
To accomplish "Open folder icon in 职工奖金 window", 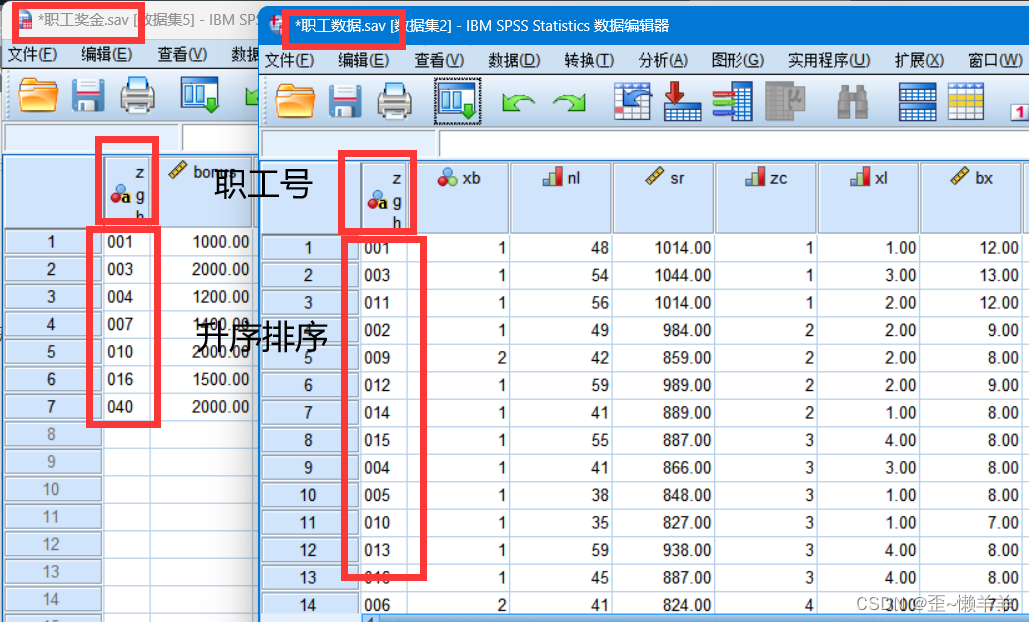I will 38,95.
